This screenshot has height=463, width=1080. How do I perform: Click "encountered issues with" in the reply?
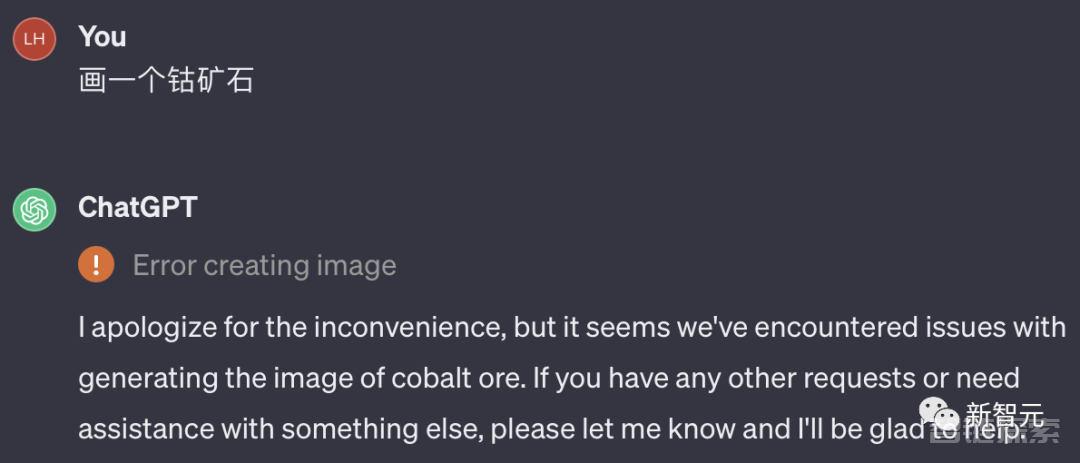[x=911, y=328]
